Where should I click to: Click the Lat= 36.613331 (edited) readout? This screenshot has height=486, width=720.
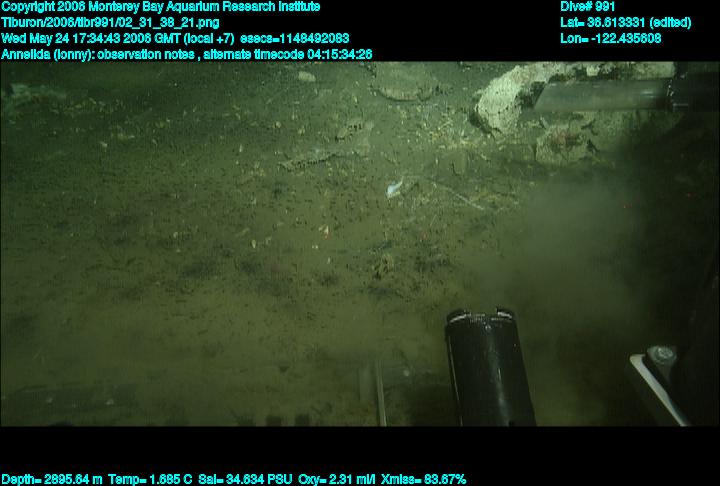pyautogui.click(x=625, y=23)
